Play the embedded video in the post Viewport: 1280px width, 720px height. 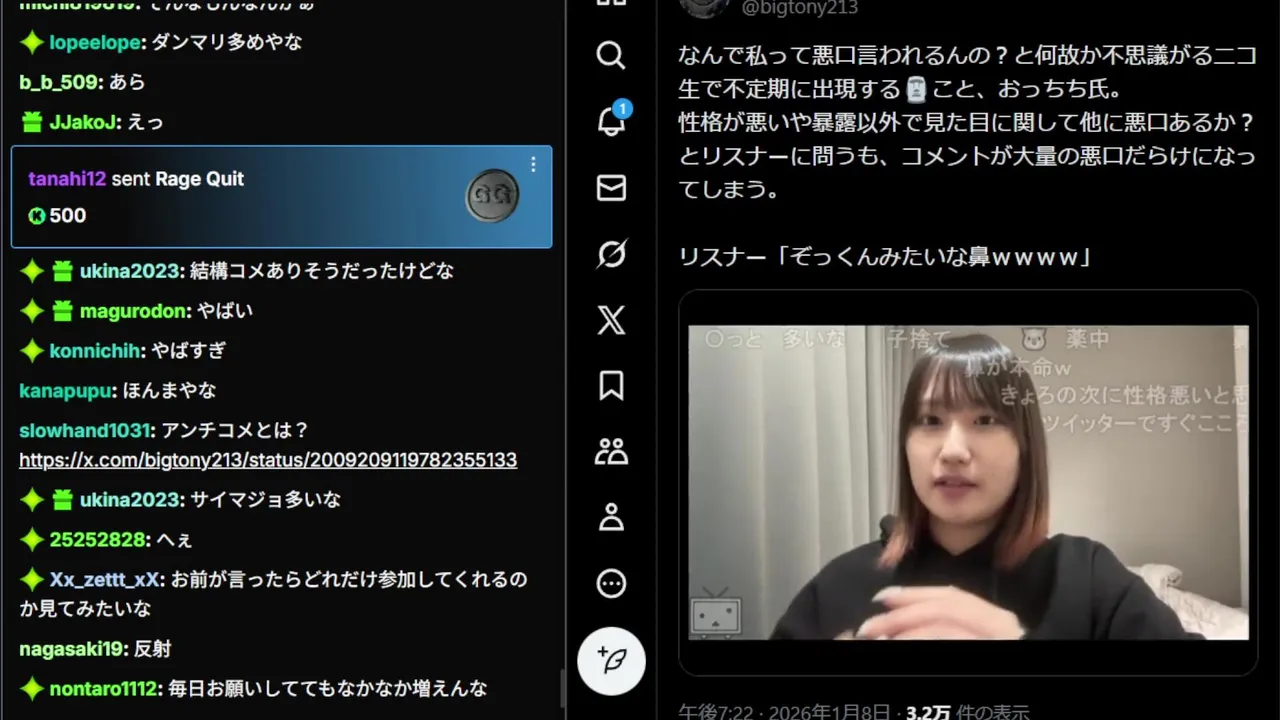(x=968, y=482)
